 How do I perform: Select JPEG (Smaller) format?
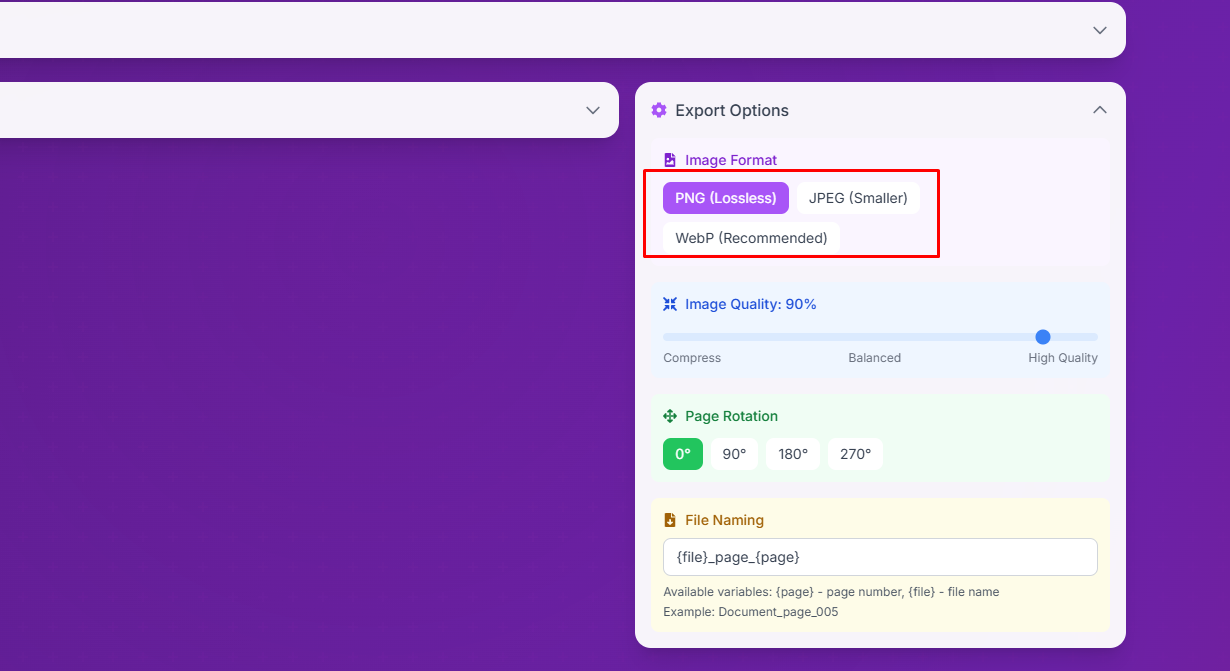tap(857, 198)
